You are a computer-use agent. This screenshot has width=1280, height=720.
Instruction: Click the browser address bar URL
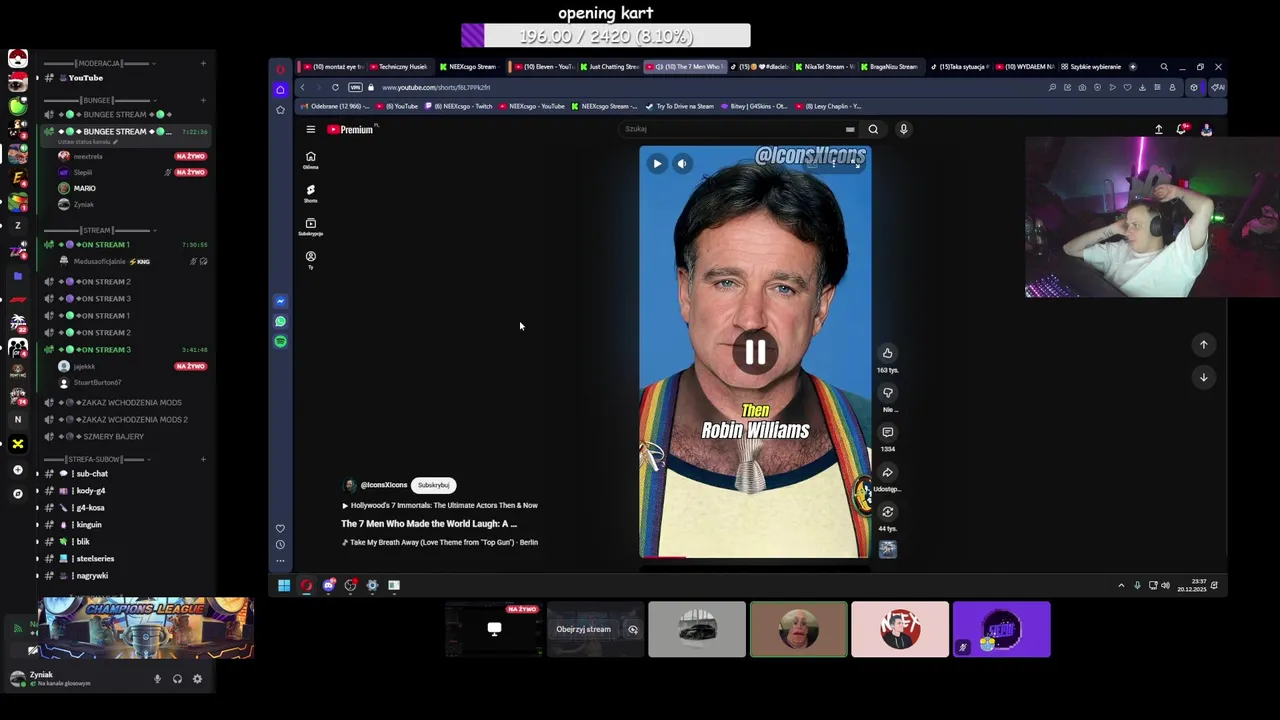[436, 88]
